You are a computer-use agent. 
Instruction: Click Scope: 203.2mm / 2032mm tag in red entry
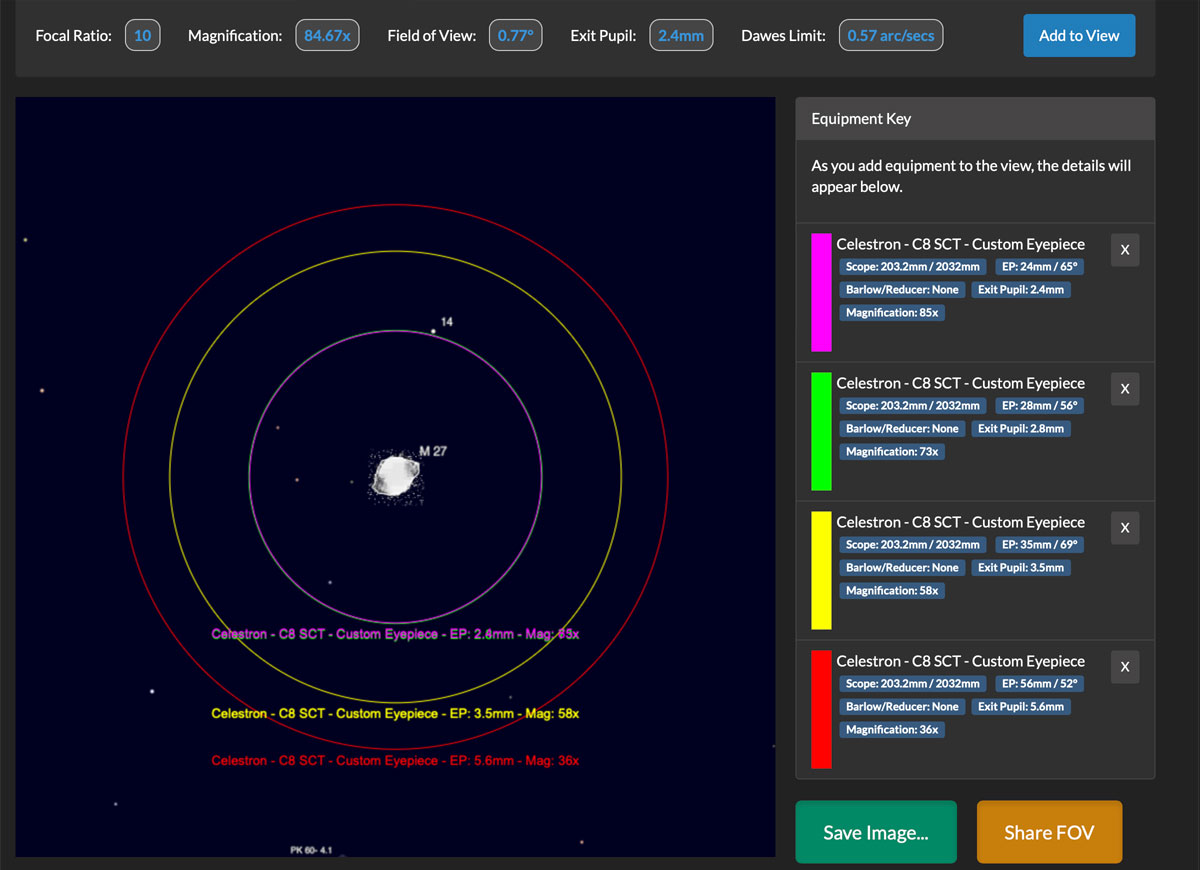pyautogui.click(x=913, y=683)
